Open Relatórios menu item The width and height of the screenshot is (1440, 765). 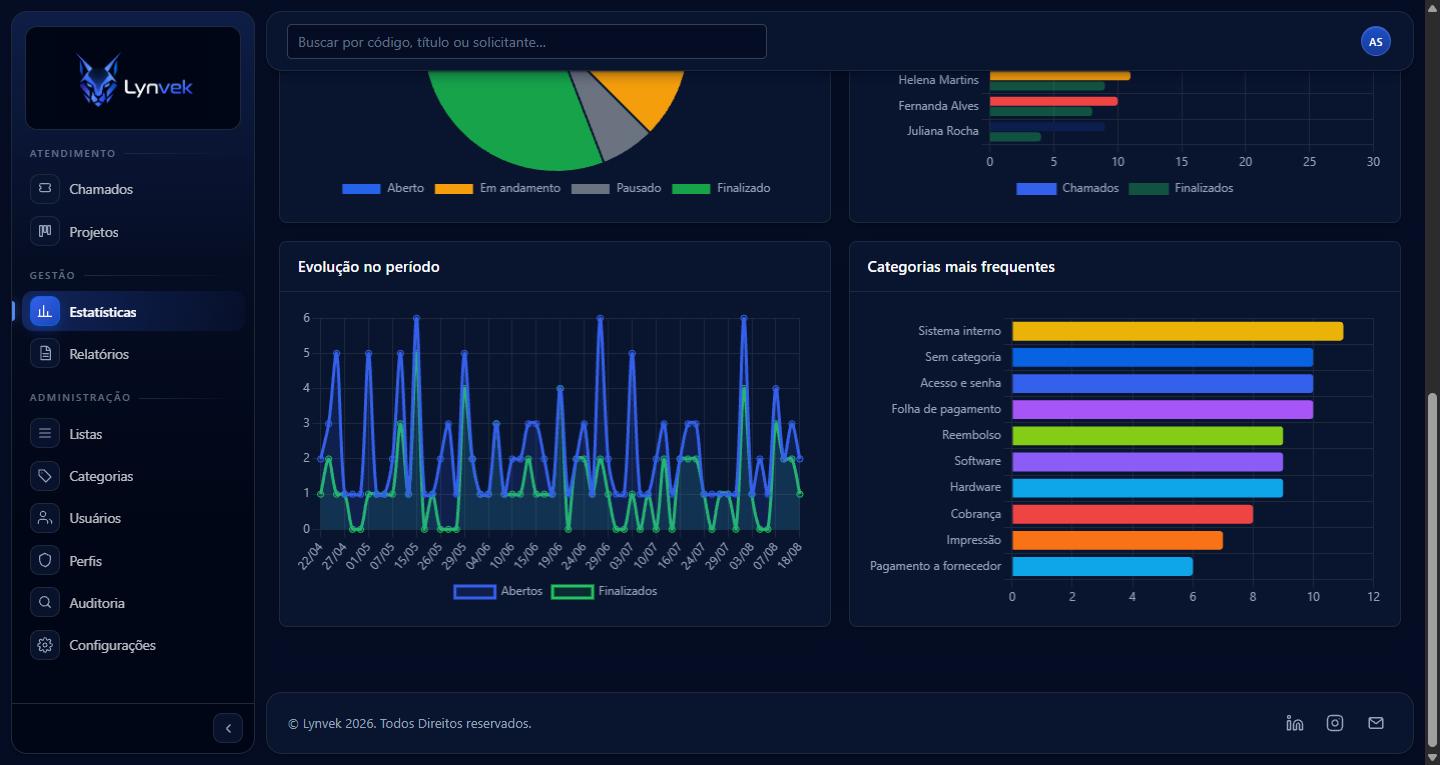(x=133, y=354)
